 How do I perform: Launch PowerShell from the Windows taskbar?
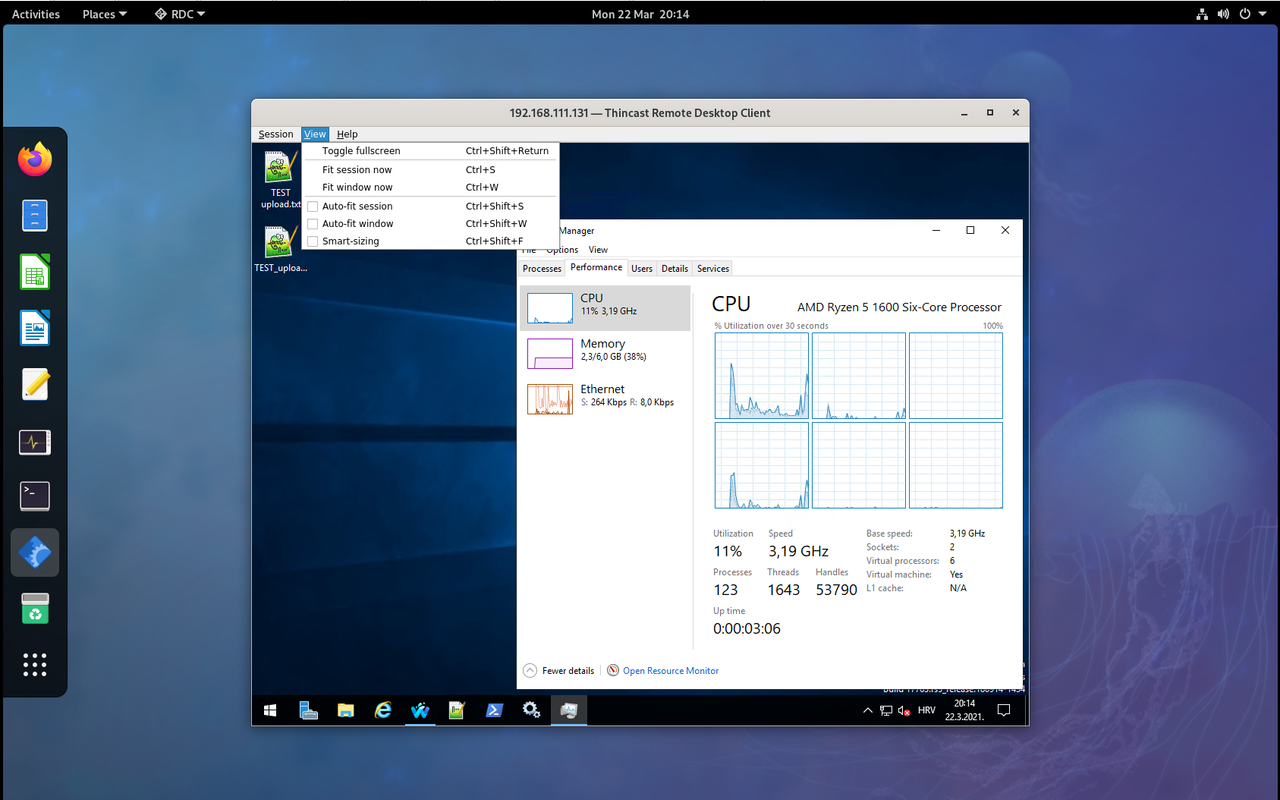coord(494,710)
